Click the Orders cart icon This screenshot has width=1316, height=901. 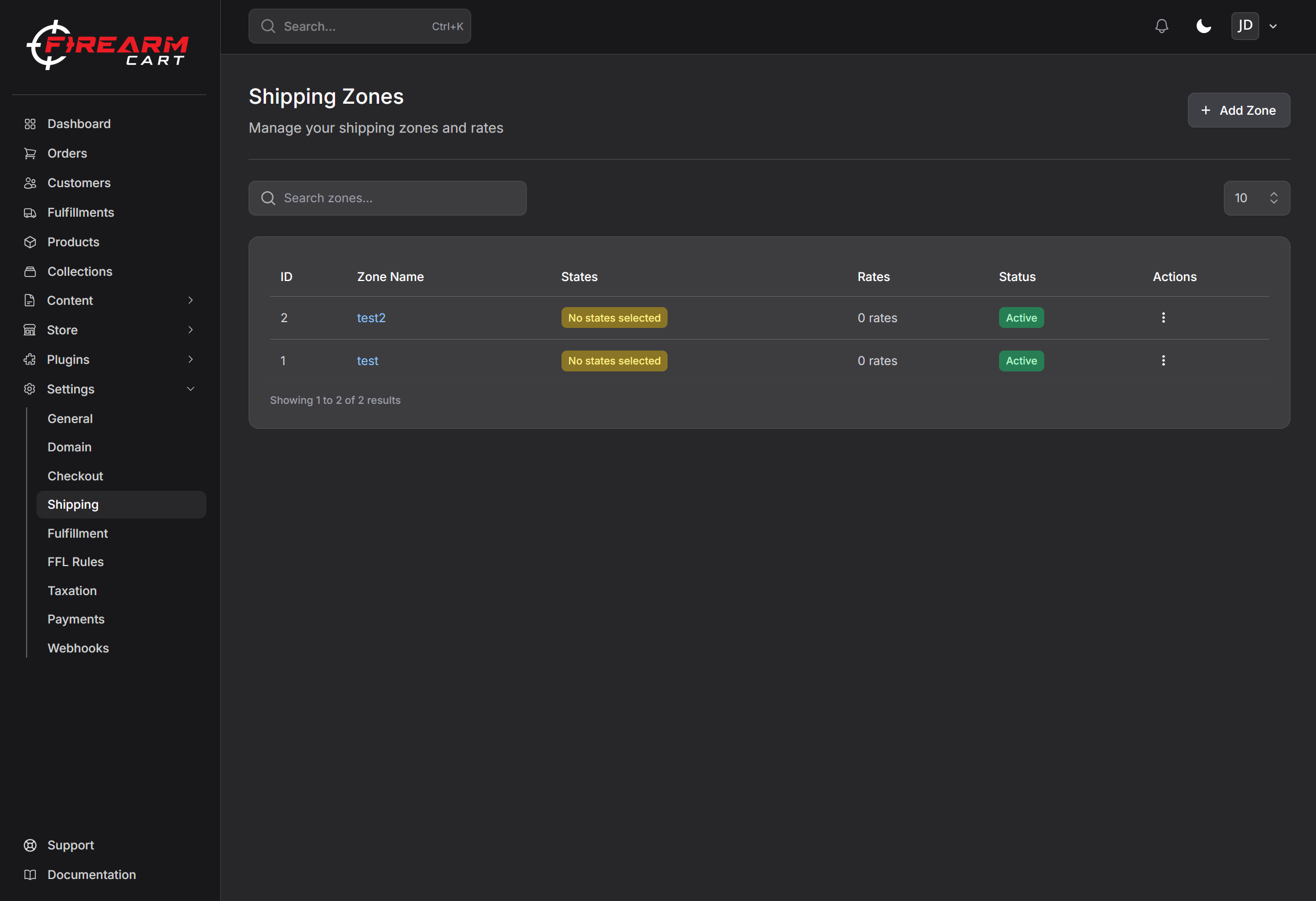[30, 154]
